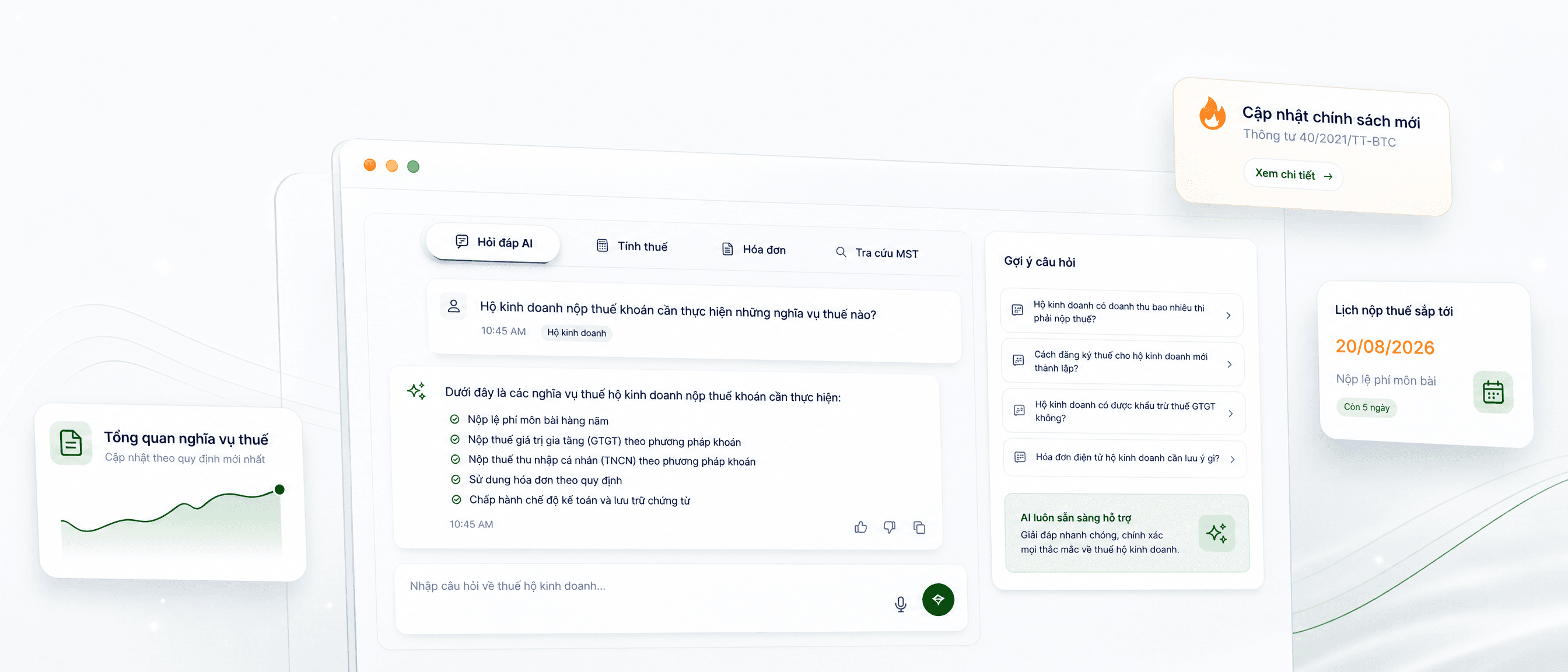
Task: Open the Hóa đơn tab
Action: click(x=754, y=249)
